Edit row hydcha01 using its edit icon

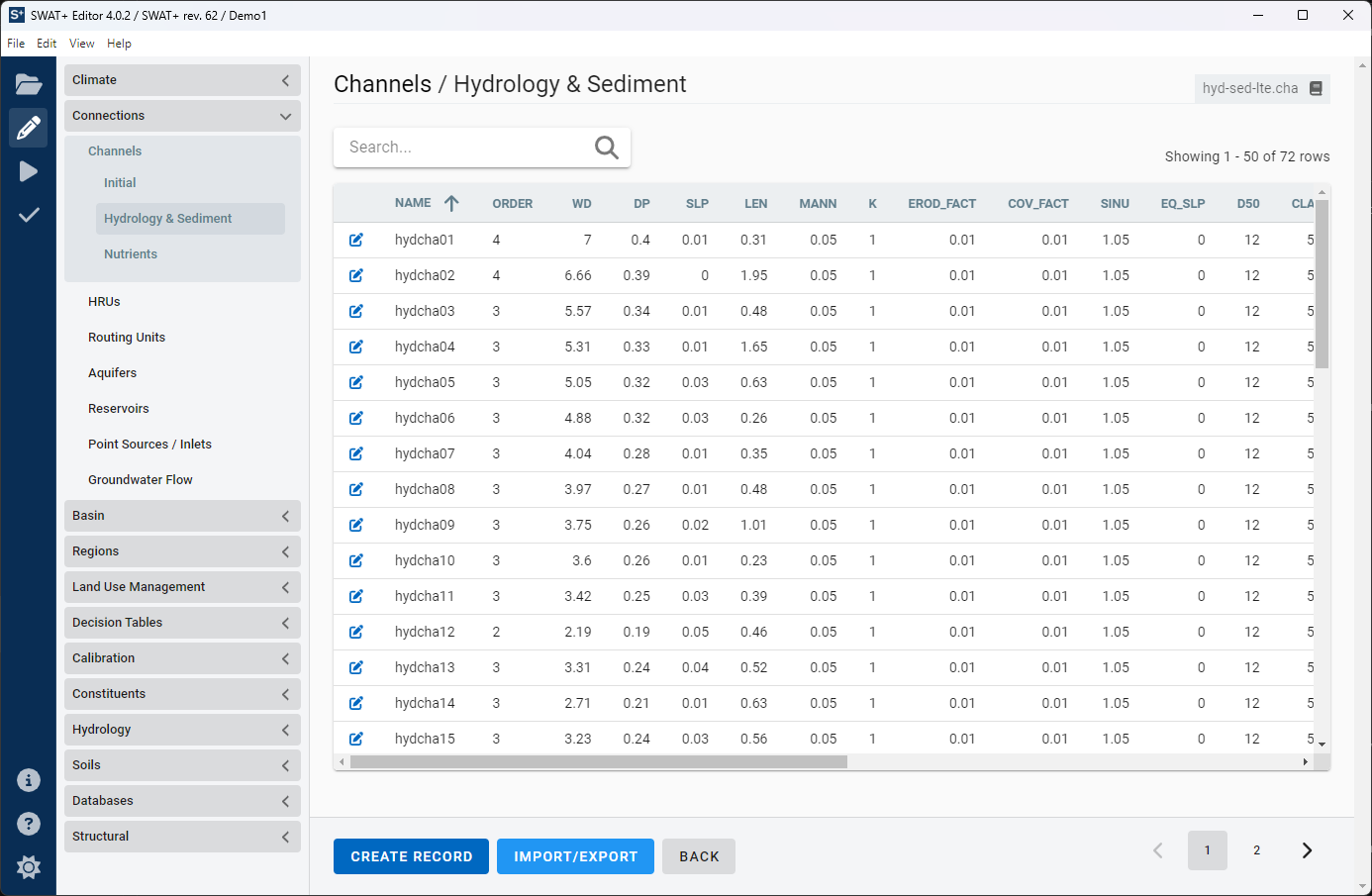[x=356, y=240]
